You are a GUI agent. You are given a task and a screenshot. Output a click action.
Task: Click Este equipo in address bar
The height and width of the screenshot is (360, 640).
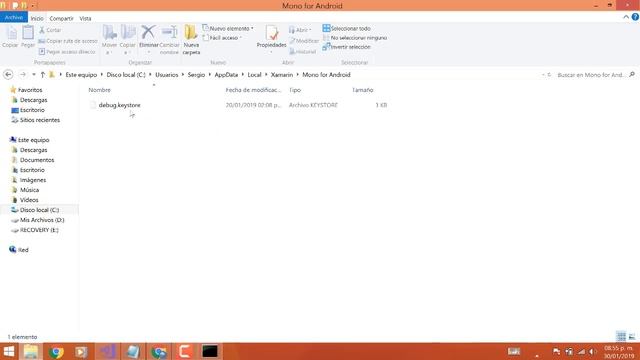81,75
